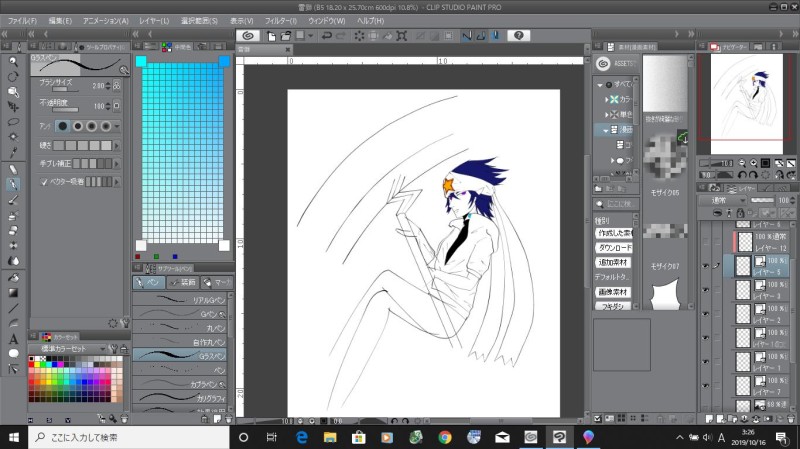Screen dimensions: 800x449
Task: Expand 単色 material tree node
Action: tap(606, 114)
